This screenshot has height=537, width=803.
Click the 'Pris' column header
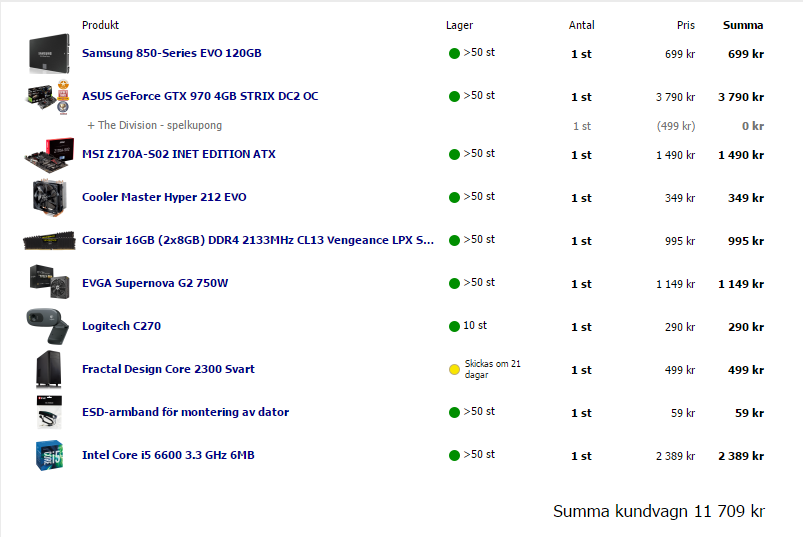tap(686, 25)
